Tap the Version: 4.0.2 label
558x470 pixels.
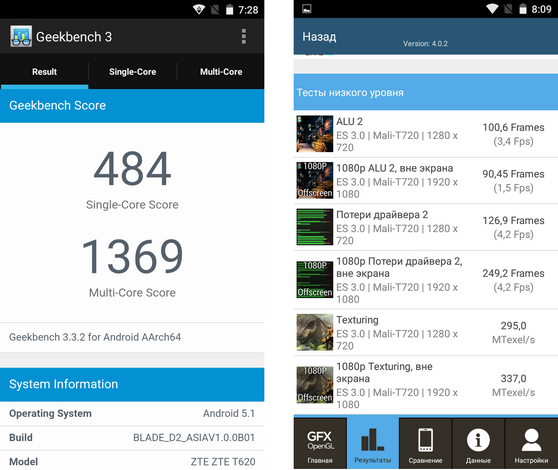tap(425, 44)
